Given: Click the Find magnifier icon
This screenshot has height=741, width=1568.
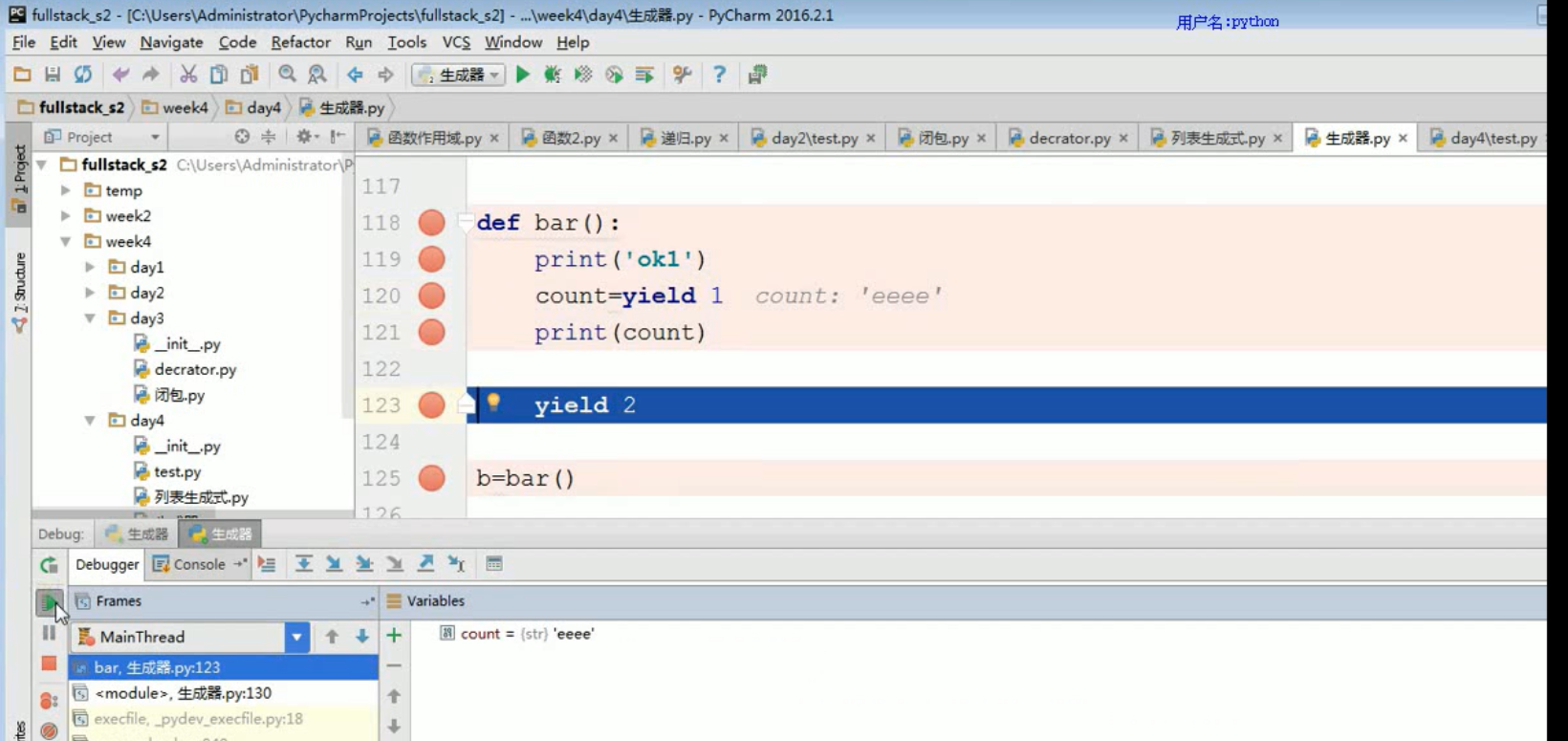Looking at the screenshot, I should (287, 75).
